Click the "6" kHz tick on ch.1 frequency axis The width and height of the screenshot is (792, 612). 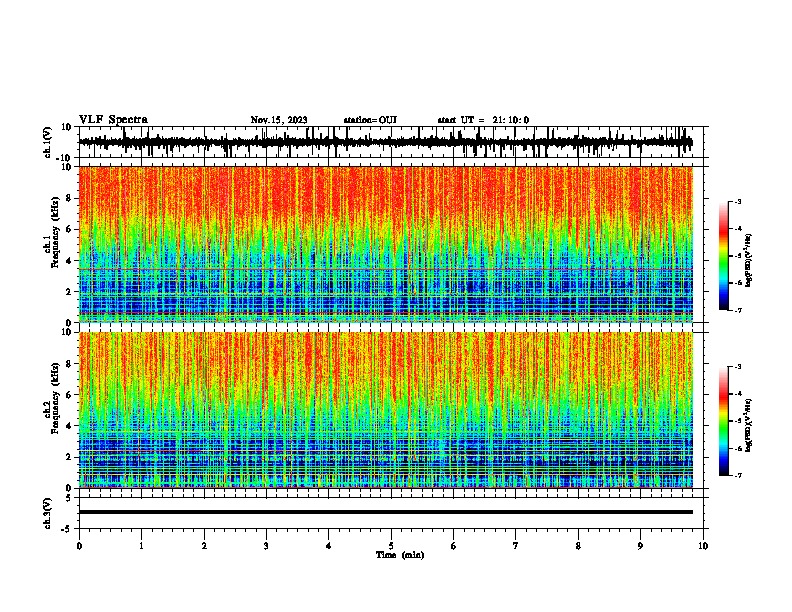coord(69,229)
